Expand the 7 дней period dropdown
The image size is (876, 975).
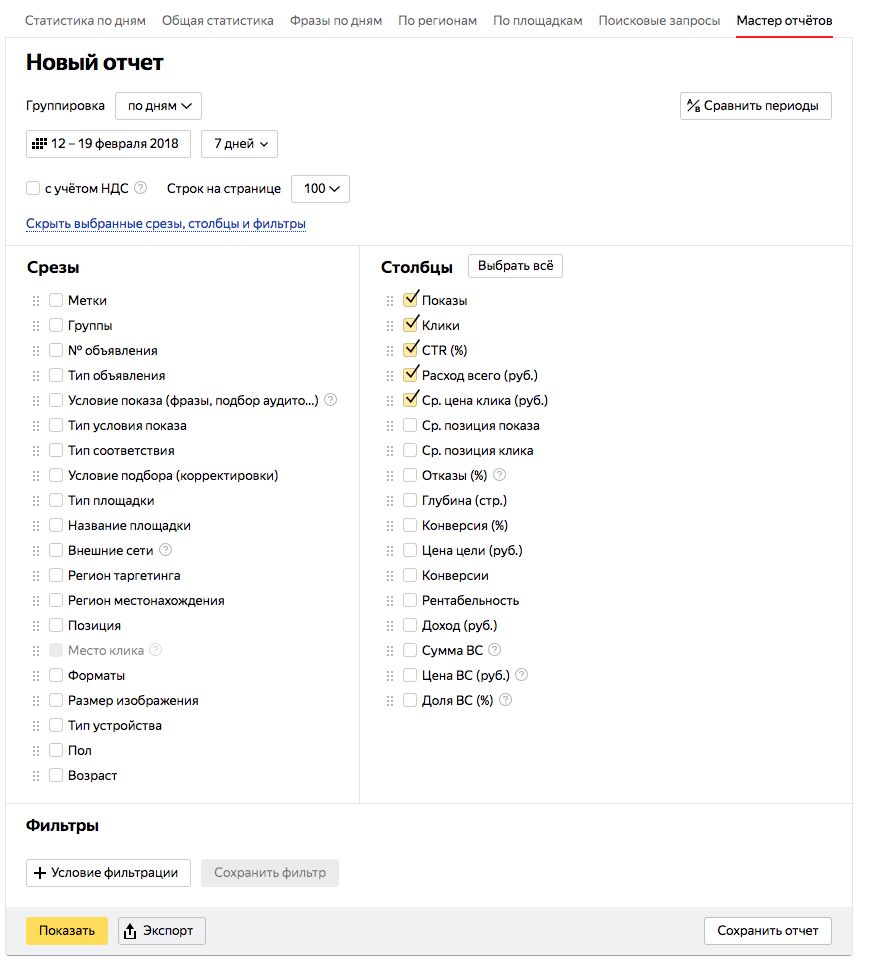[240, 144]
